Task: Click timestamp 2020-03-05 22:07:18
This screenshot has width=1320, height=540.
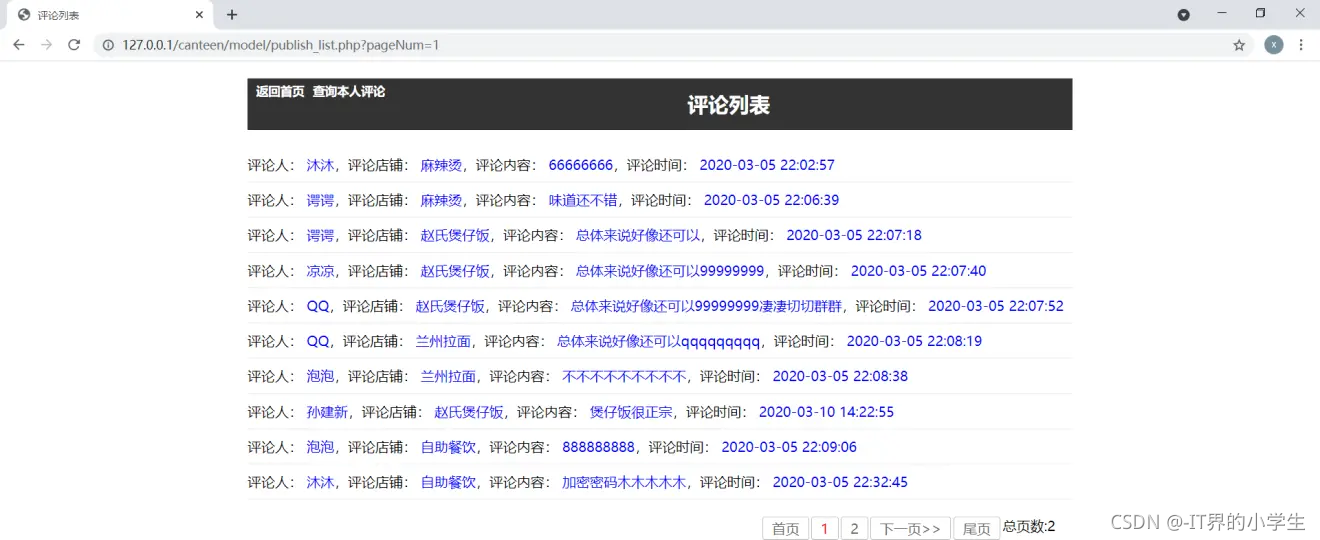Action: click(x=854, y=235)
